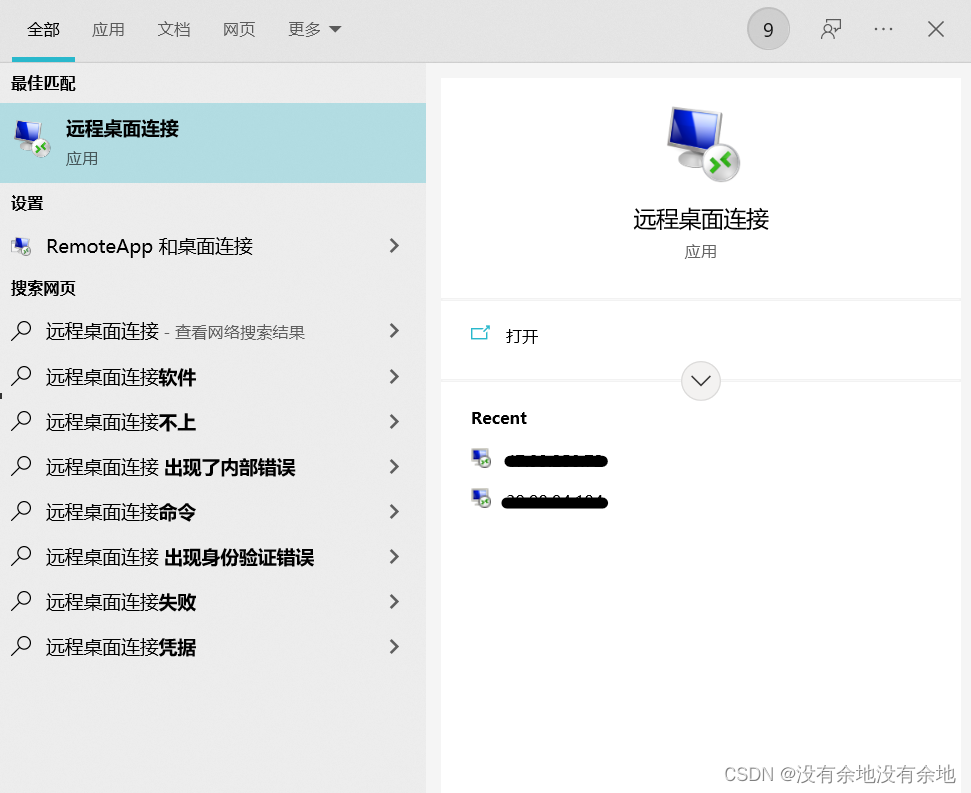Open the 远程桌面连接 best match result
Viewport: 971px width, 793px height.
[x=212, y=143]
